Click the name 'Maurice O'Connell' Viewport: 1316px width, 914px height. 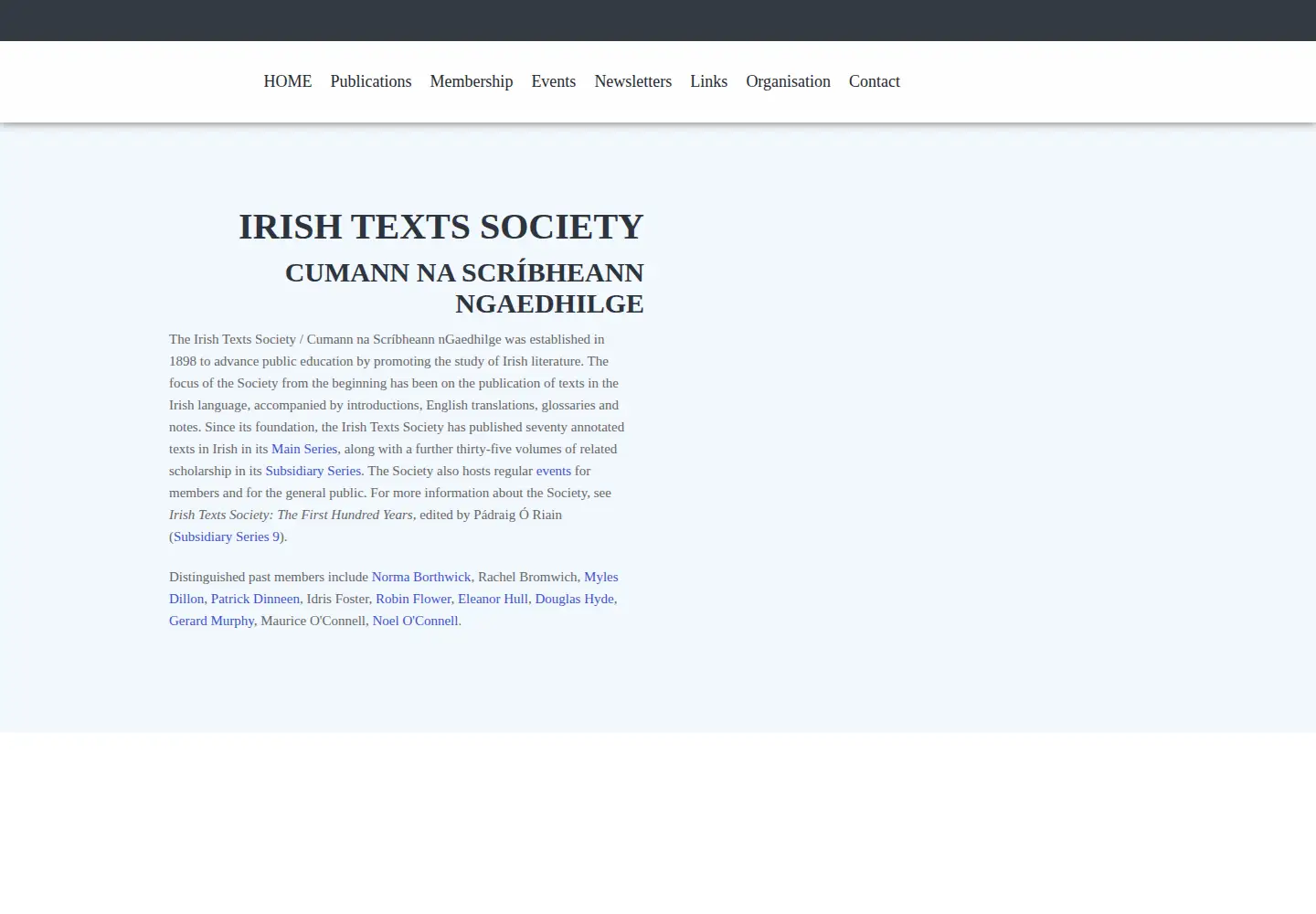coord(313,621)
